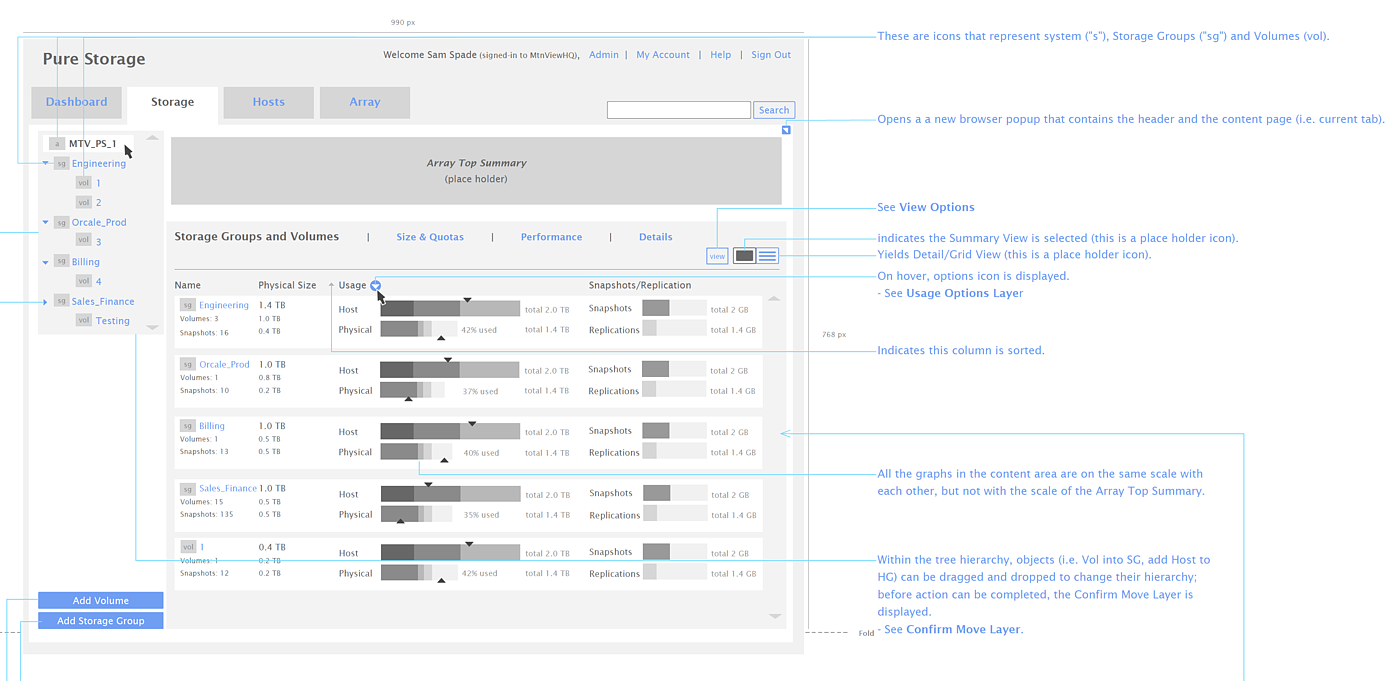Click the Admin link in header
The width and height of the screenshot is (1400, 681).
point(604,55)
